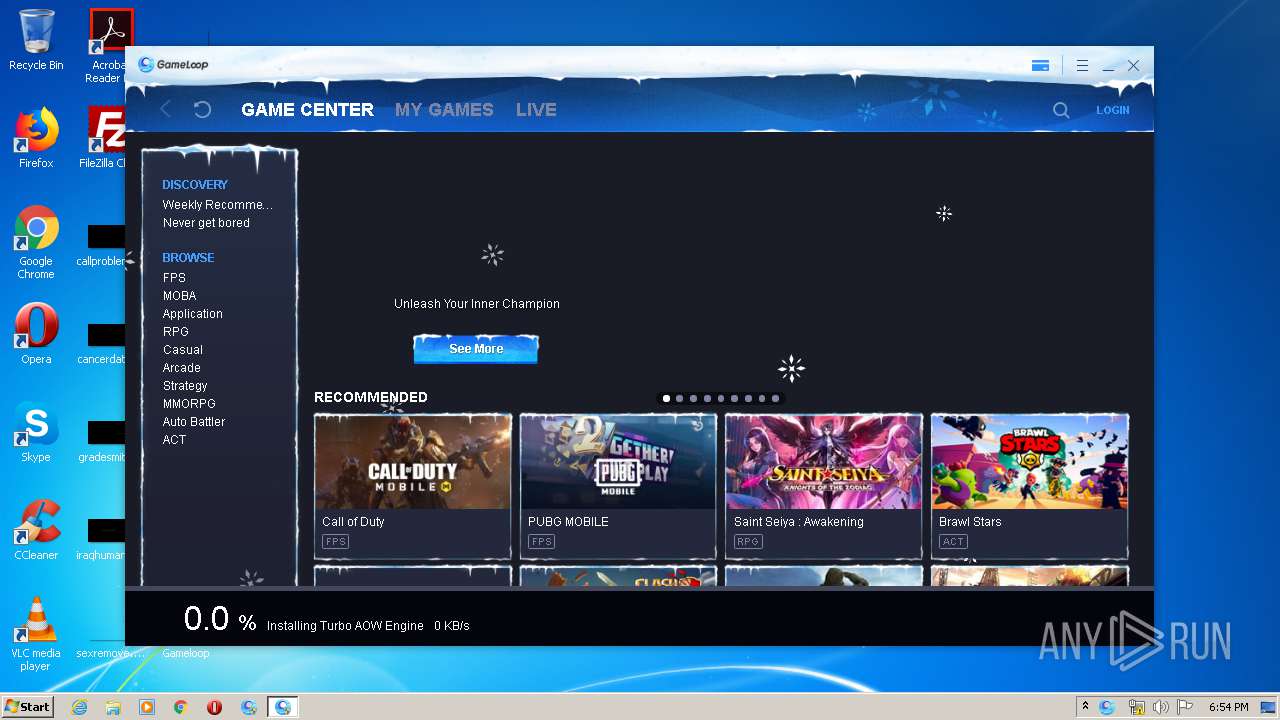This screenshot has height=720, width=1280.
Task: Click the Installing Turbo AOW Engine status
Action: [345, 626]
